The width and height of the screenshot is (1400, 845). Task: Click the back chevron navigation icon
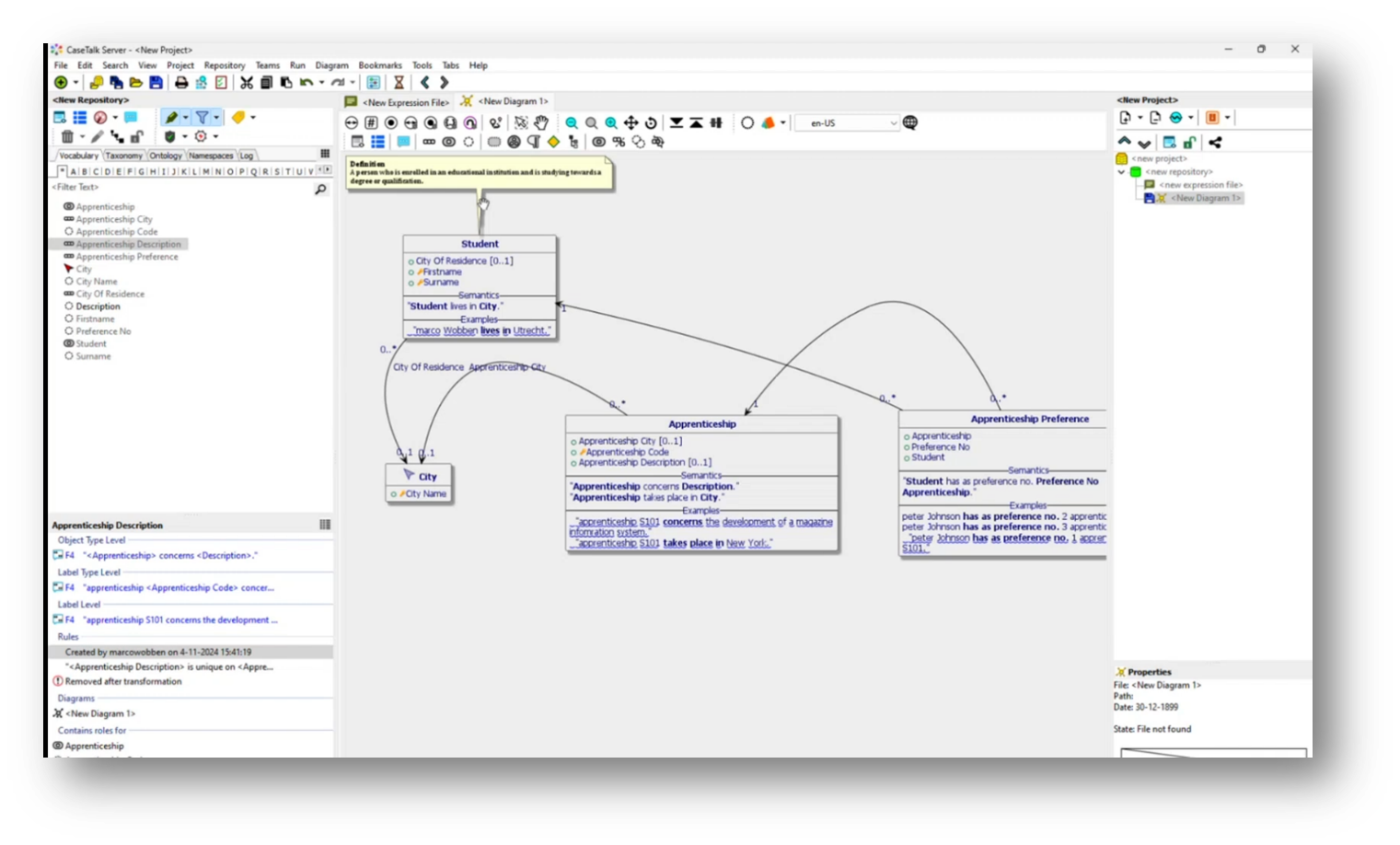[424, 82]
